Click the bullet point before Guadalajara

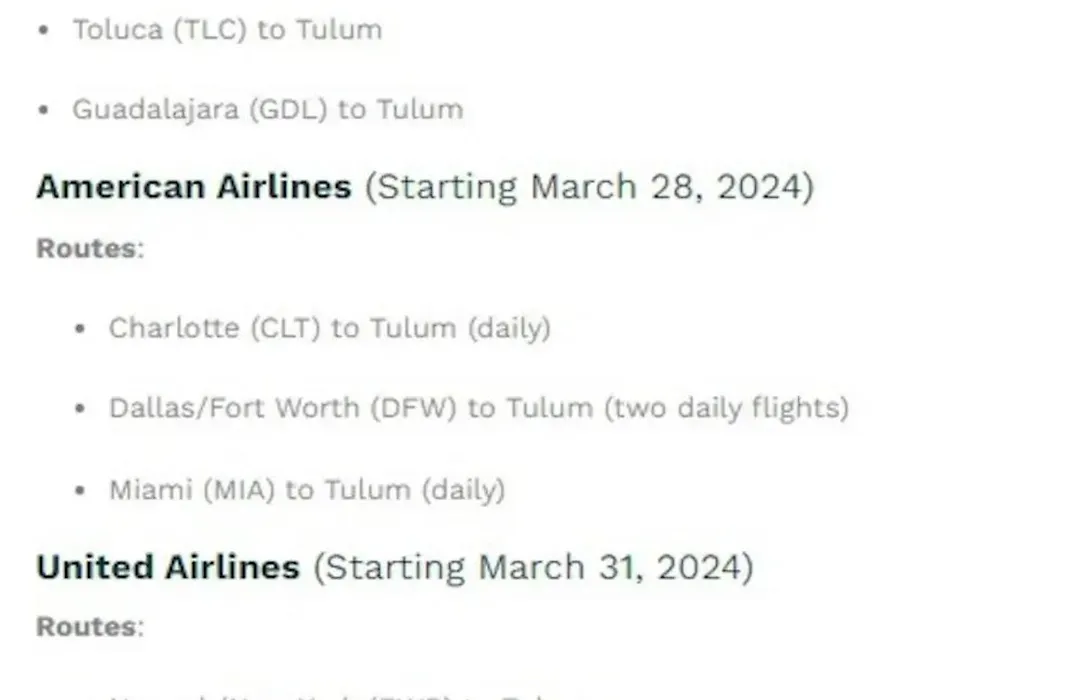pos(44,110)
